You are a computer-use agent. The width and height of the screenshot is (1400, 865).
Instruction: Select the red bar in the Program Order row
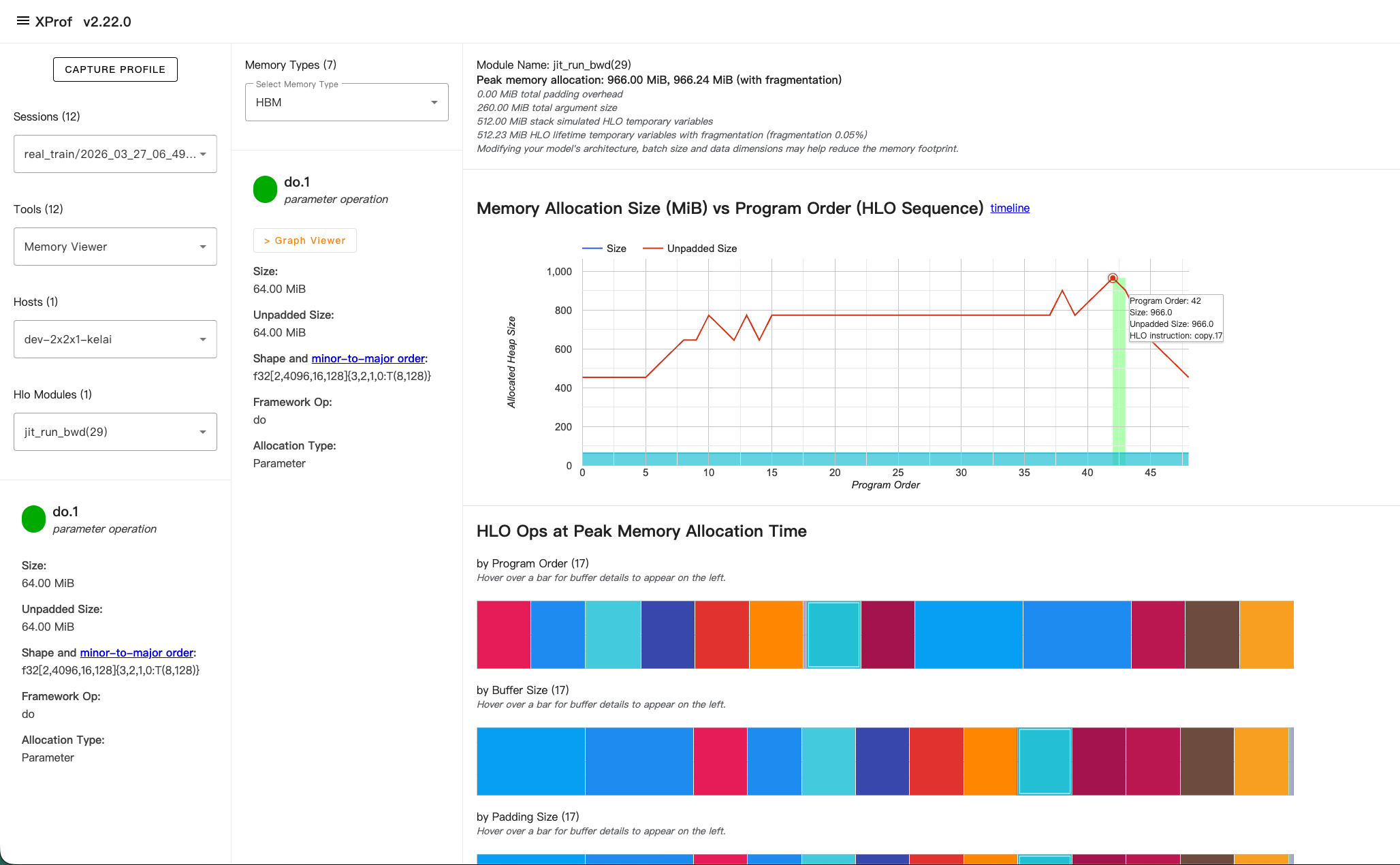pos(722,635)
